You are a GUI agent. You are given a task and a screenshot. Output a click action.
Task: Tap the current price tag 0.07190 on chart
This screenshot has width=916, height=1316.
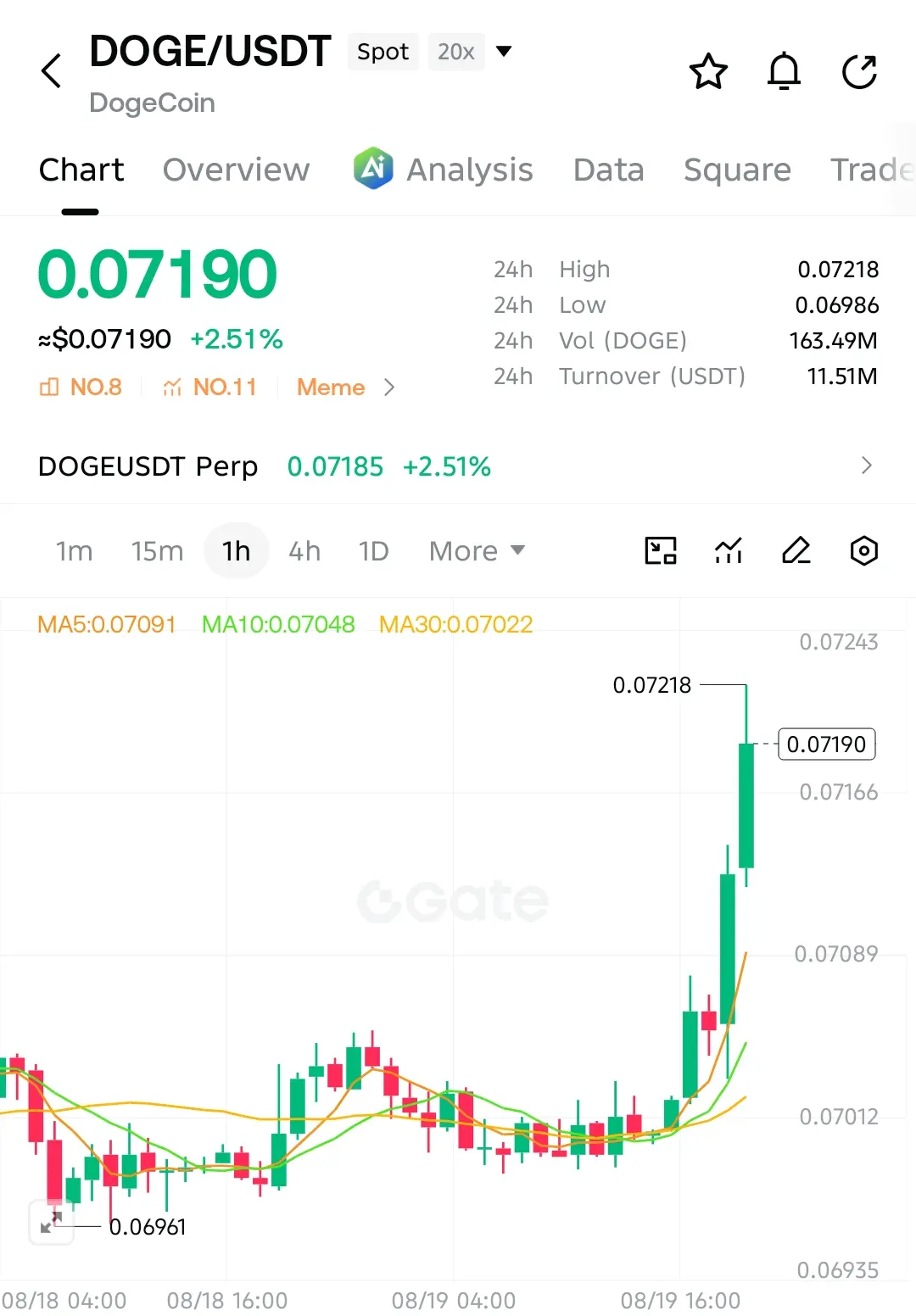(x=826, y=744)
